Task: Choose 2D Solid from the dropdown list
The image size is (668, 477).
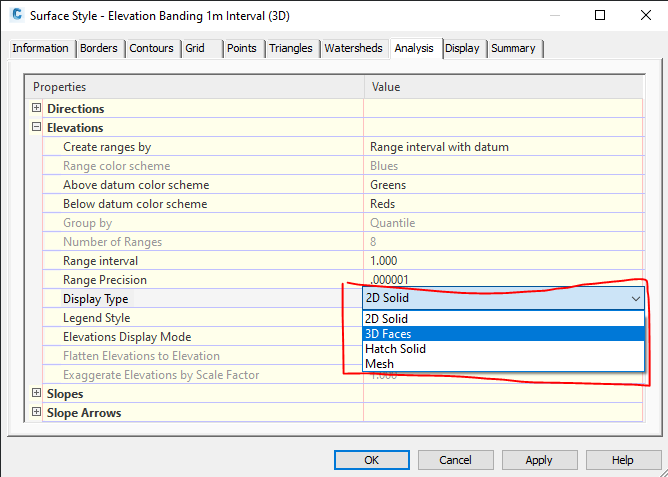Action: [504, 319]
